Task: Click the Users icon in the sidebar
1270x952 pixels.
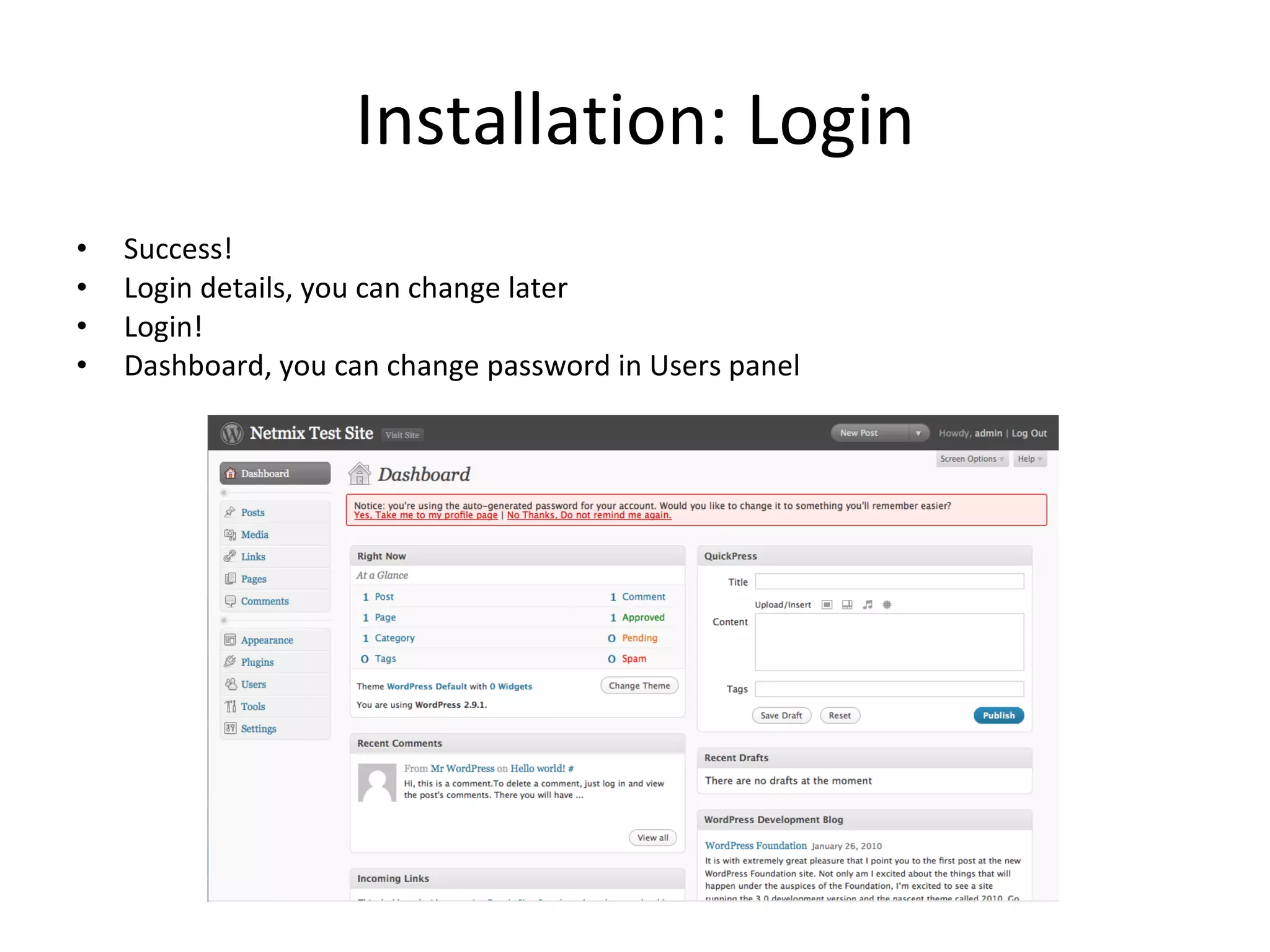Action: (231, 684)
